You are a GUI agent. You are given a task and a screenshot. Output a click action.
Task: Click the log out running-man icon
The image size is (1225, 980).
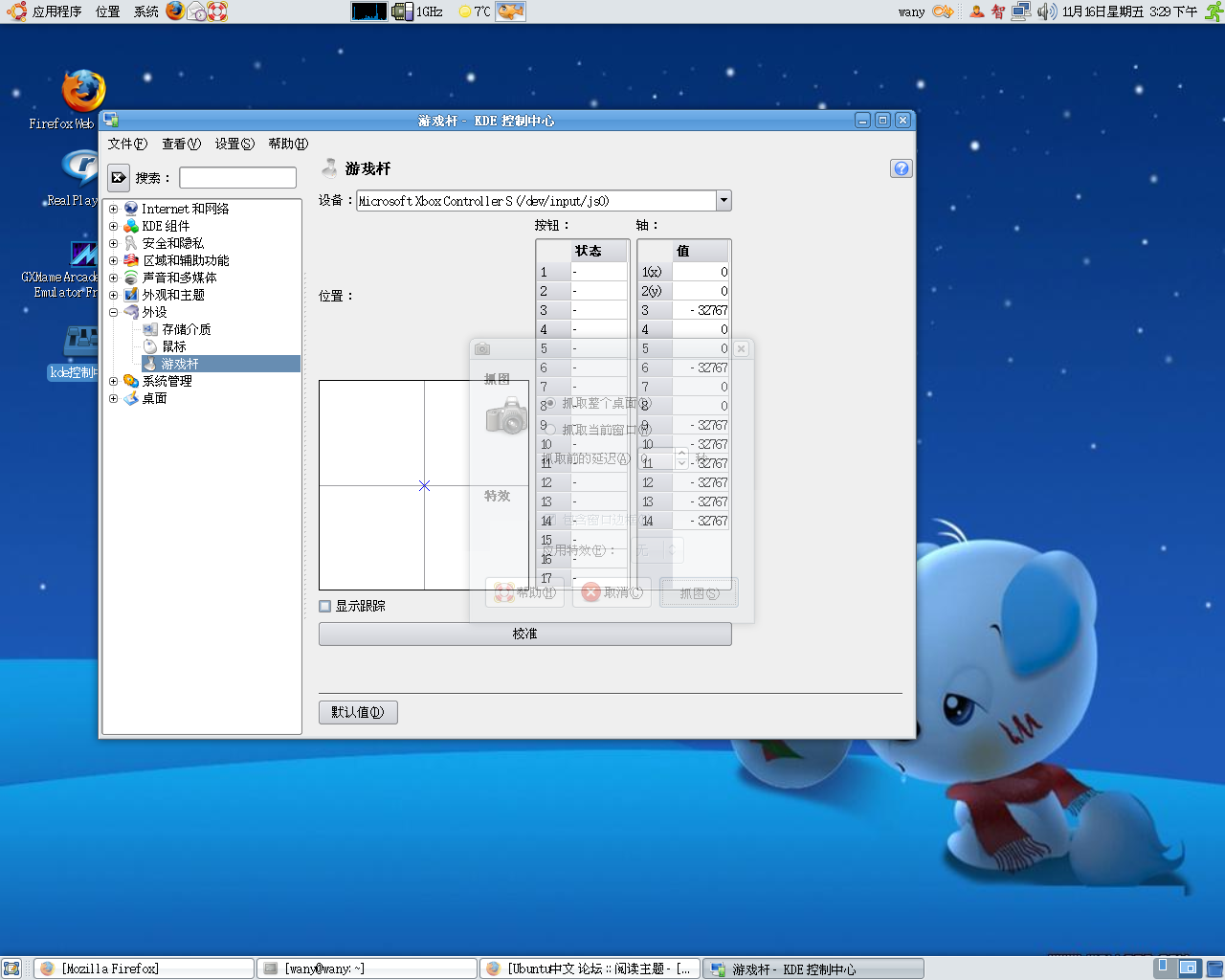coord(1214,11)
